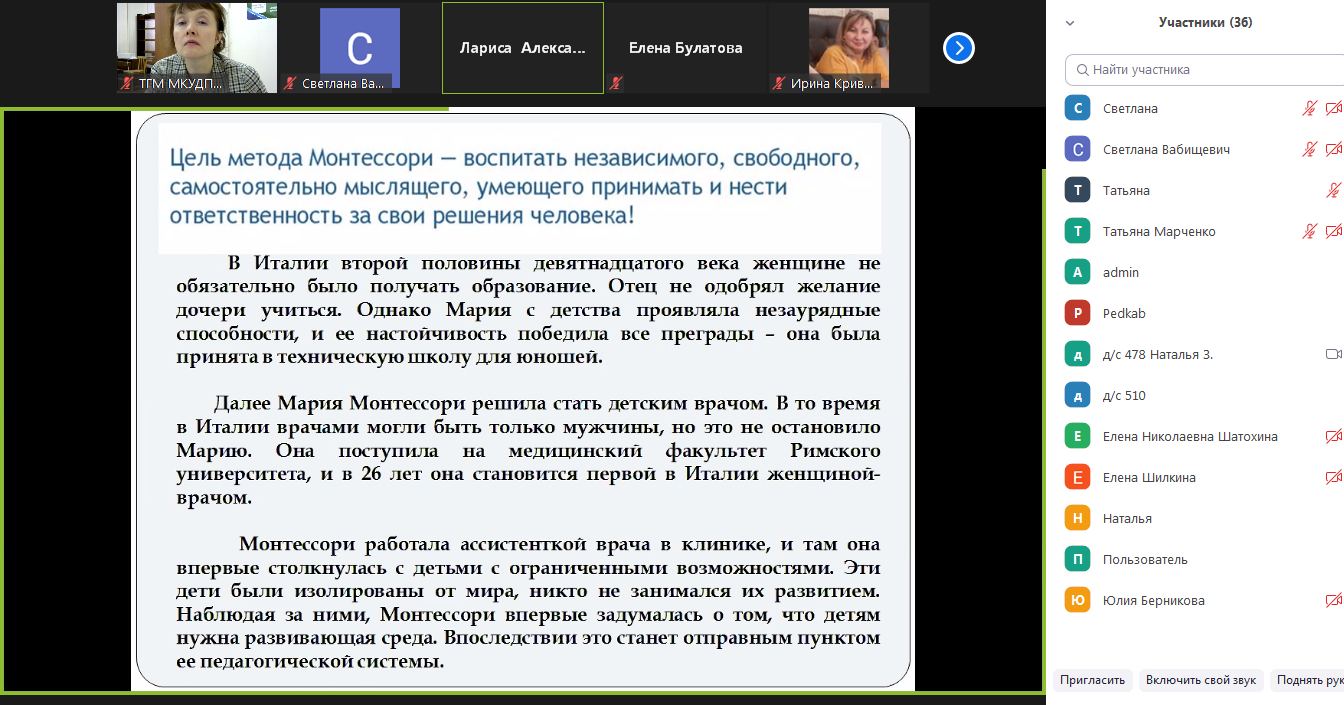
Task: Click camera-off icon for Елена Николаевна Шатохина
Action: coord(1332,437)
